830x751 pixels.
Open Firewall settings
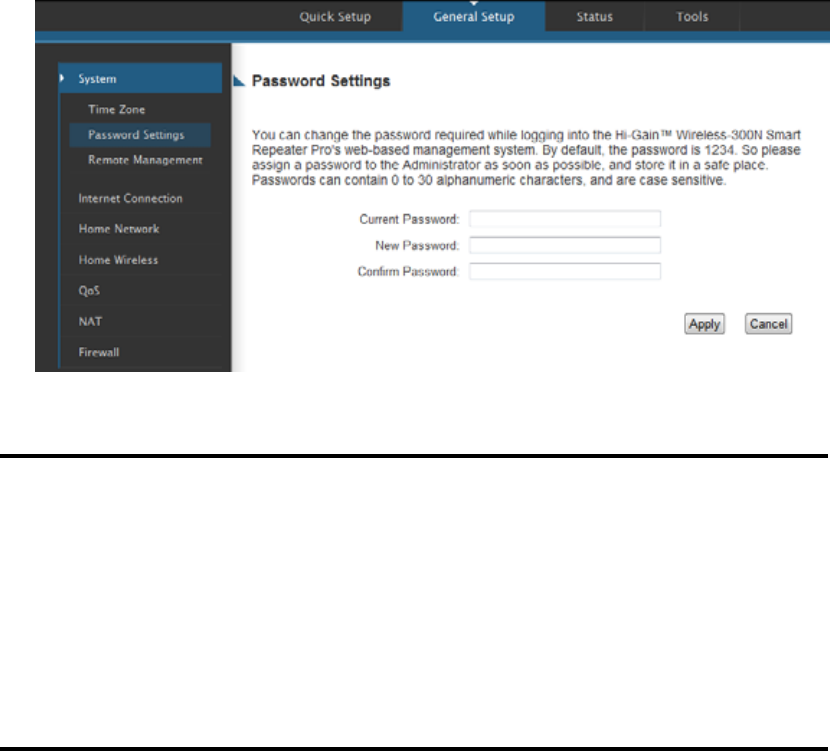click(x=98, y=352)
